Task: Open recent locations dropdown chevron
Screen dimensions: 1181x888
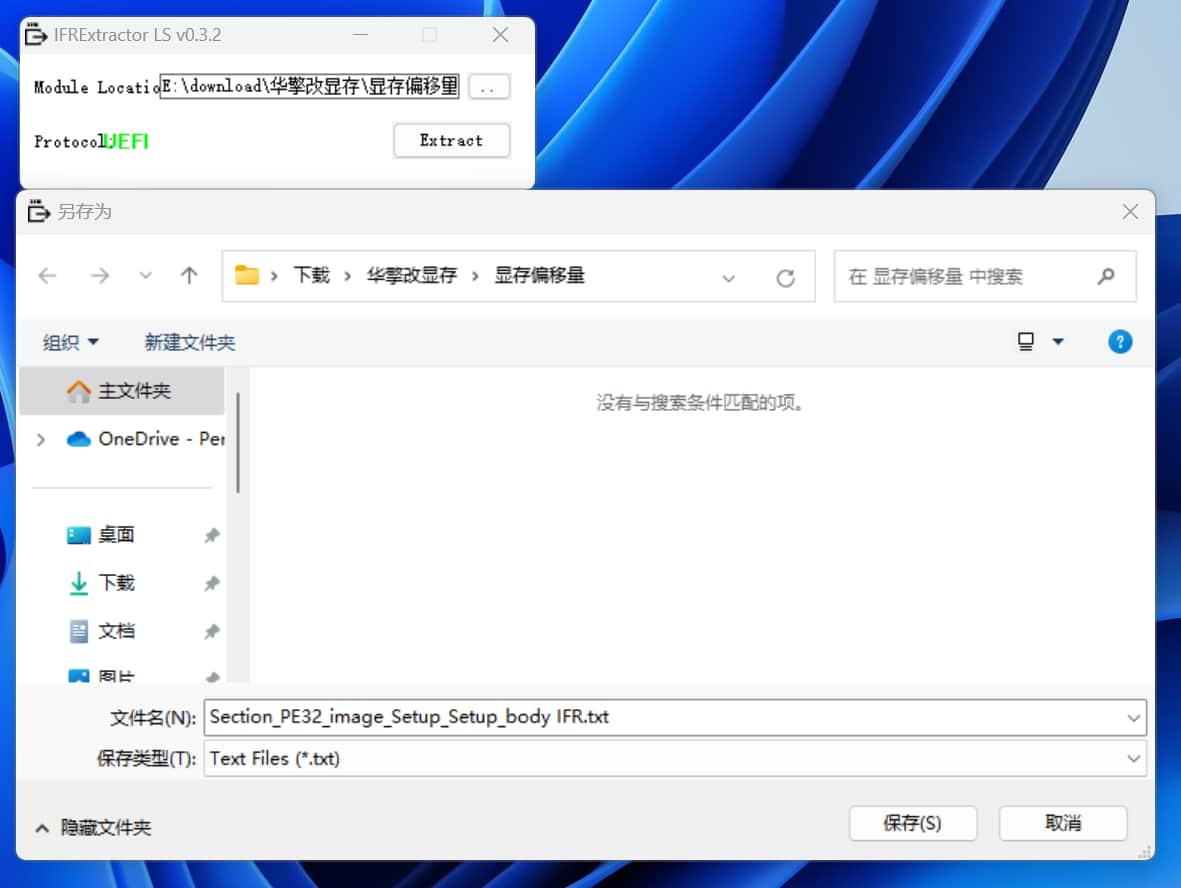Action: (146, 277)
